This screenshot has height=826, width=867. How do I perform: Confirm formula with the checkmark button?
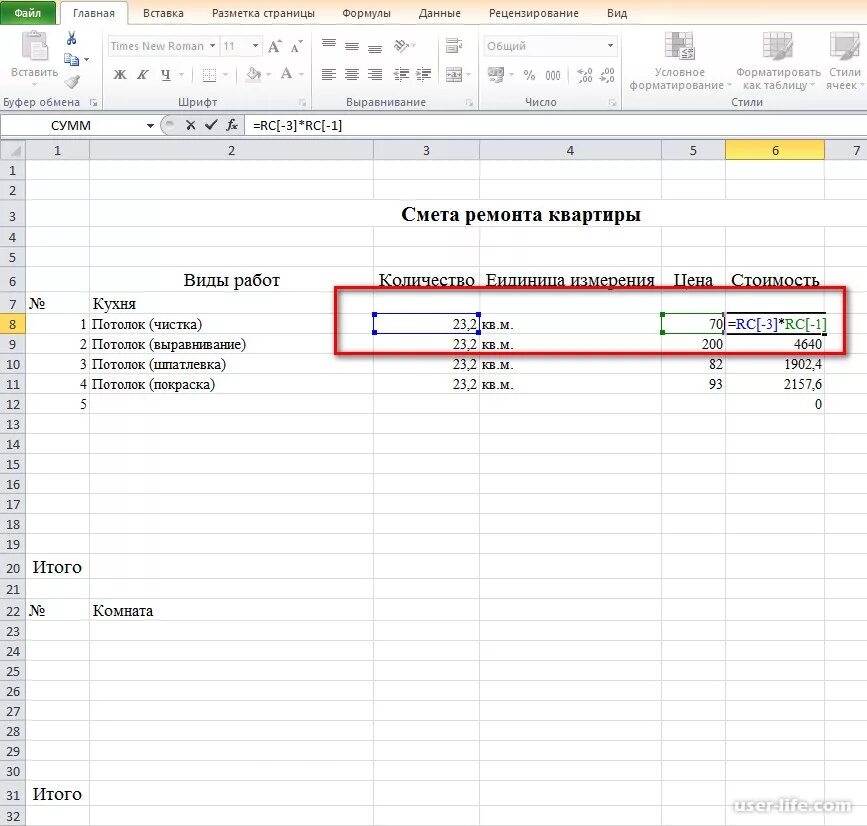coord(211,126)
